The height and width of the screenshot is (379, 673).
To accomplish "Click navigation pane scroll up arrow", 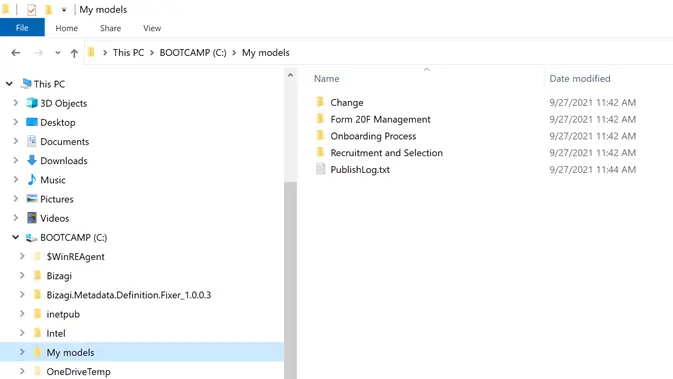I will pos(290,75).
